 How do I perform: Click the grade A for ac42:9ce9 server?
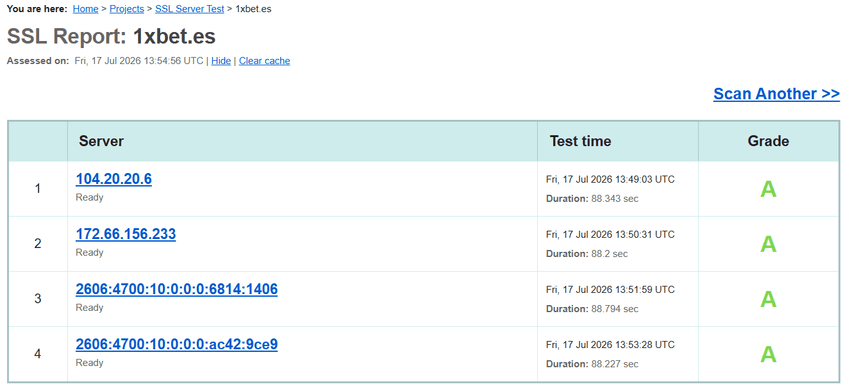(768, 355)
